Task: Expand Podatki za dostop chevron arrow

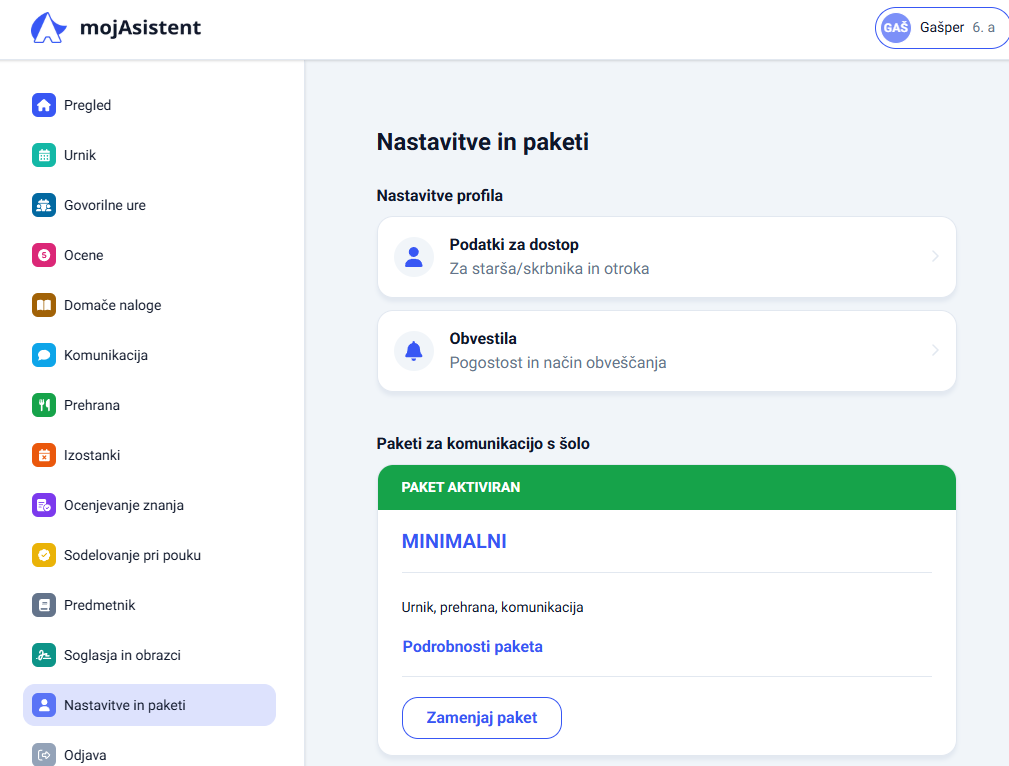Action: point(935,256)
